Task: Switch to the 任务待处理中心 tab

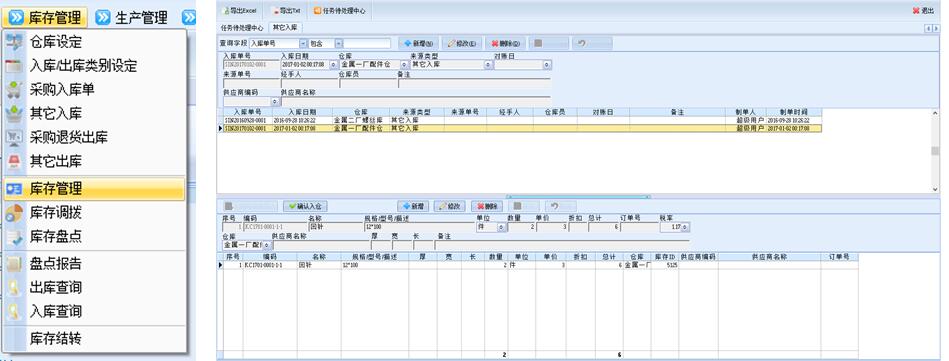Action: (x=242, y=27)
